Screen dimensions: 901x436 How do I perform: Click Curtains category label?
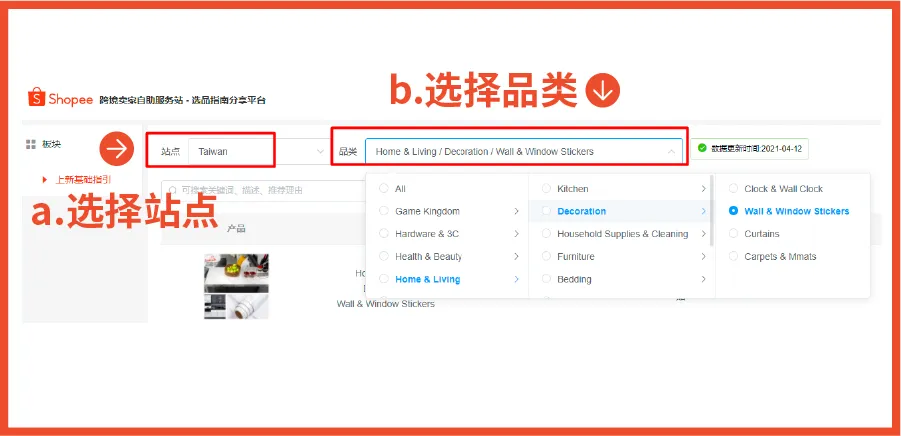(x=762, y=234)
